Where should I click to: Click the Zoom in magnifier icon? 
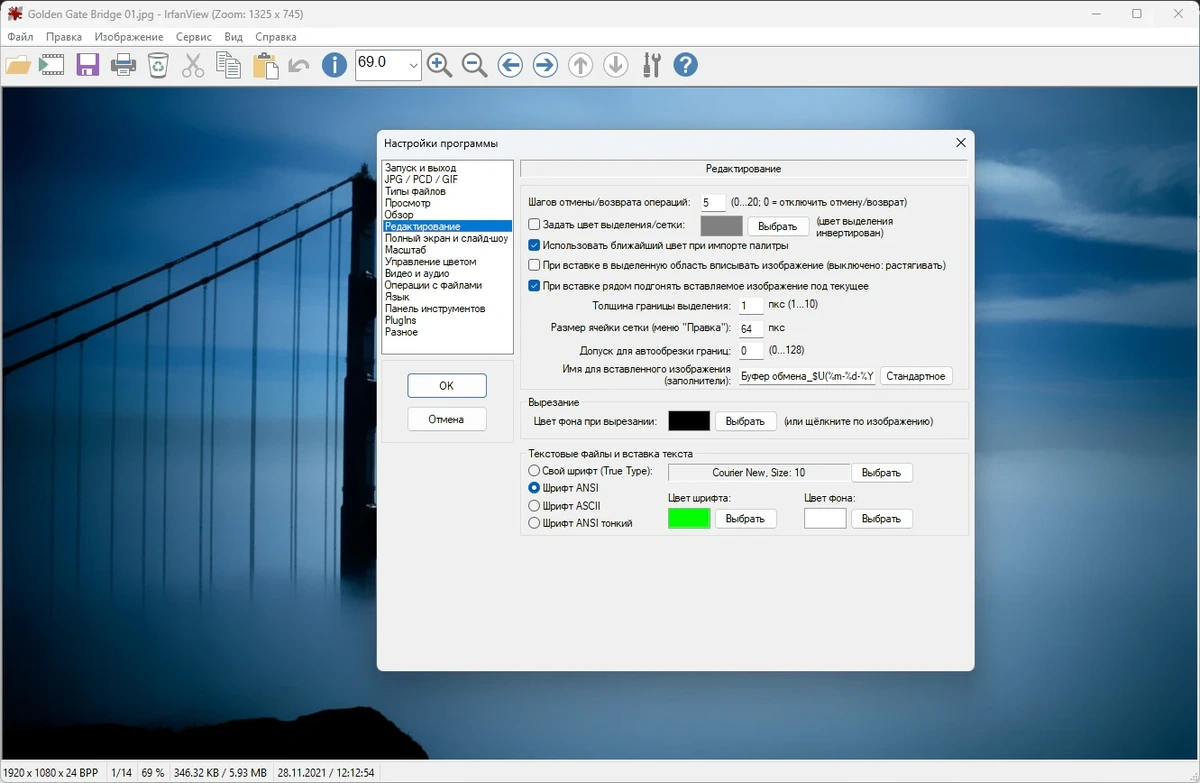click(440, 66)
